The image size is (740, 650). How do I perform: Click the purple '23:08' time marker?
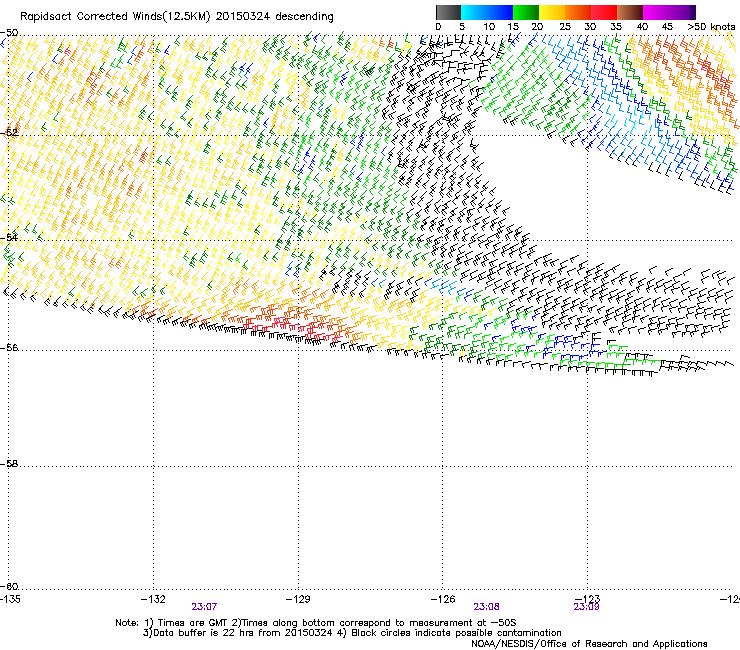[x=486, y=607]
